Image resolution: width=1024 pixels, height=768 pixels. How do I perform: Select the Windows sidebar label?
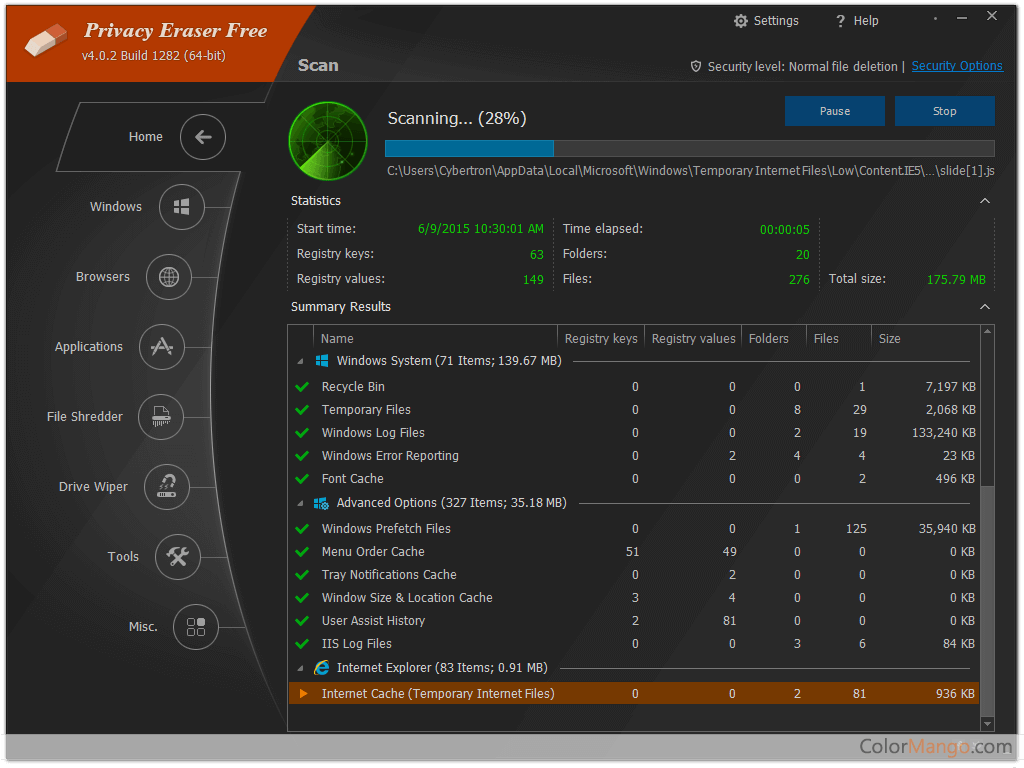tap(116, 206)
